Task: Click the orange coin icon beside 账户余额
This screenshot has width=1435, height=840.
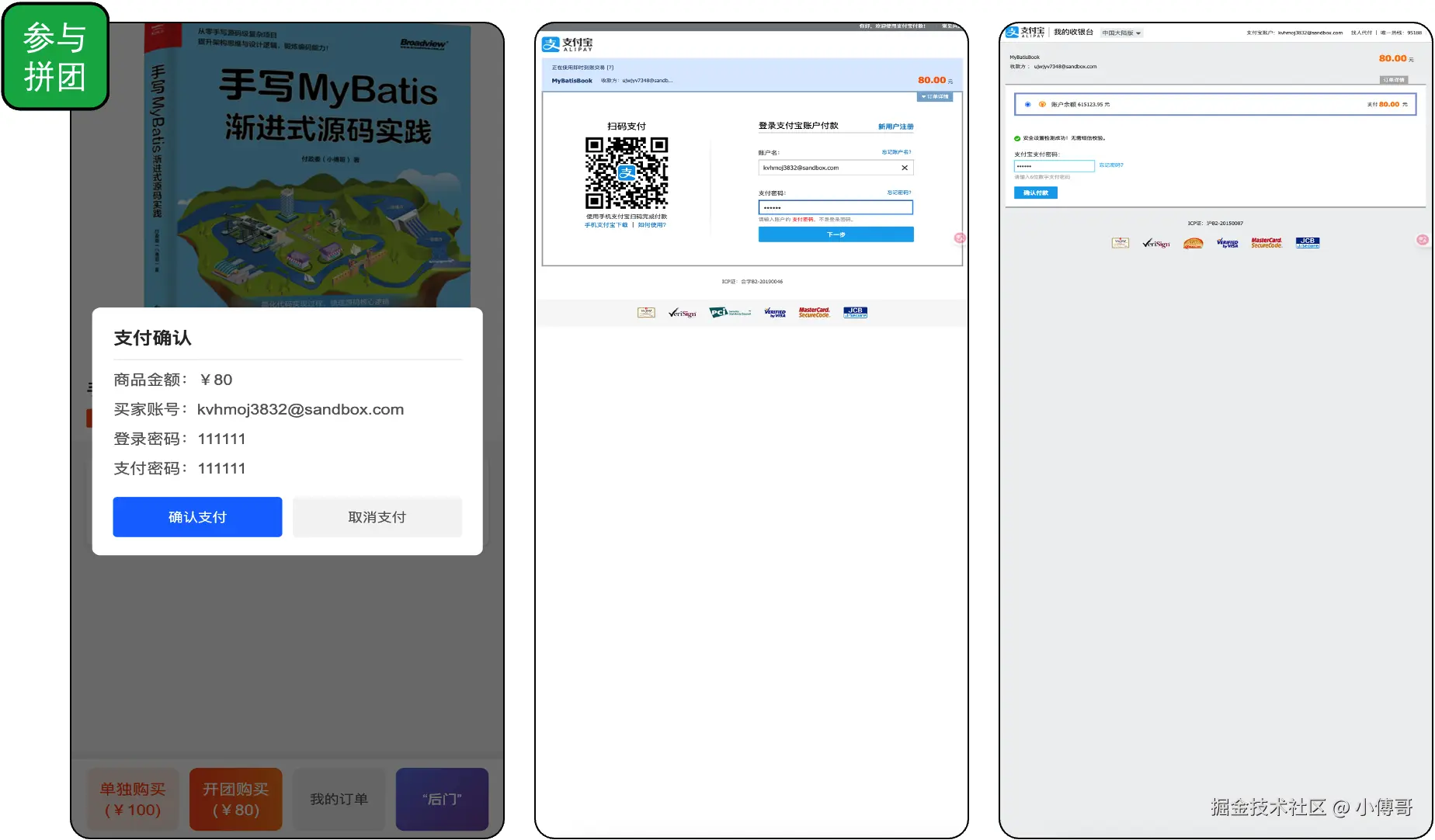Action: click(x=1042, y=104)
